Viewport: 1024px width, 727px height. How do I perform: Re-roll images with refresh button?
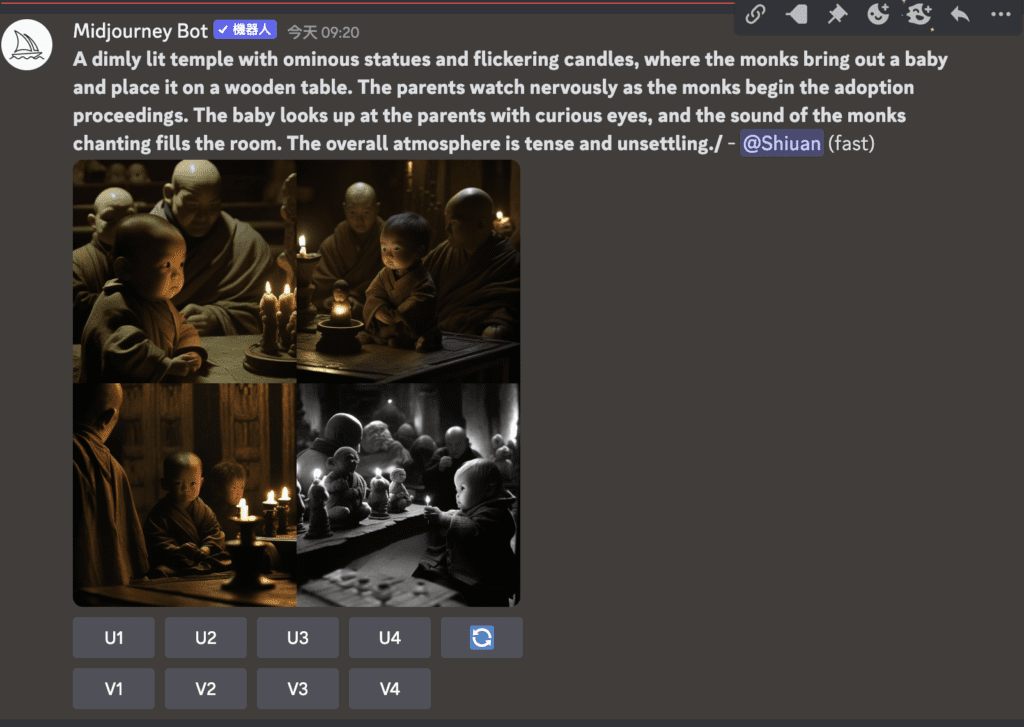482,638
